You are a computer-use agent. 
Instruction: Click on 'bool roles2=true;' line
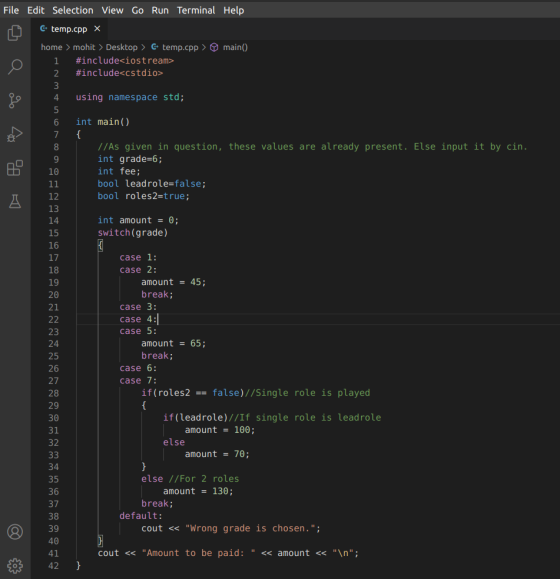[144, 196]
